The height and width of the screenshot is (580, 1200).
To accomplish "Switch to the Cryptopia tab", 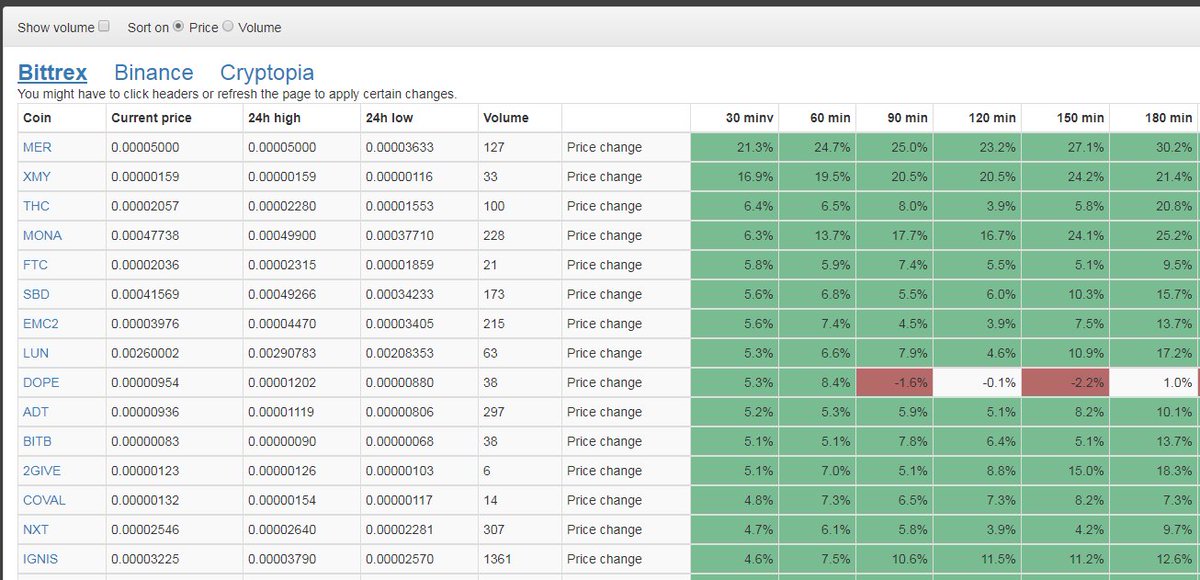I will coord(267,72).
